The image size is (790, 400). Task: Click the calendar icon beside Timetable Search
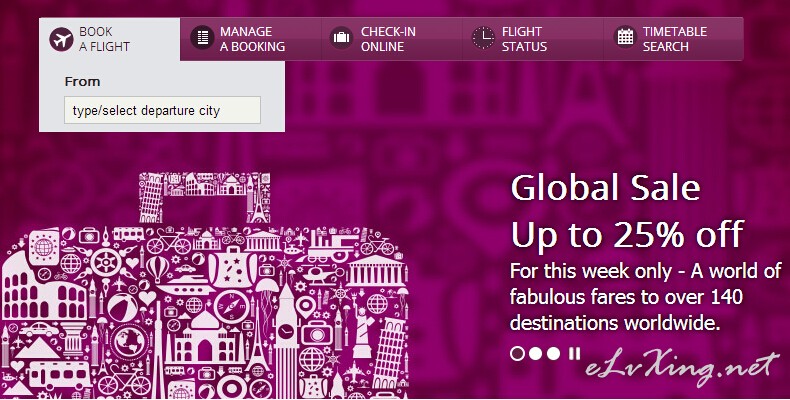(625, 38)
